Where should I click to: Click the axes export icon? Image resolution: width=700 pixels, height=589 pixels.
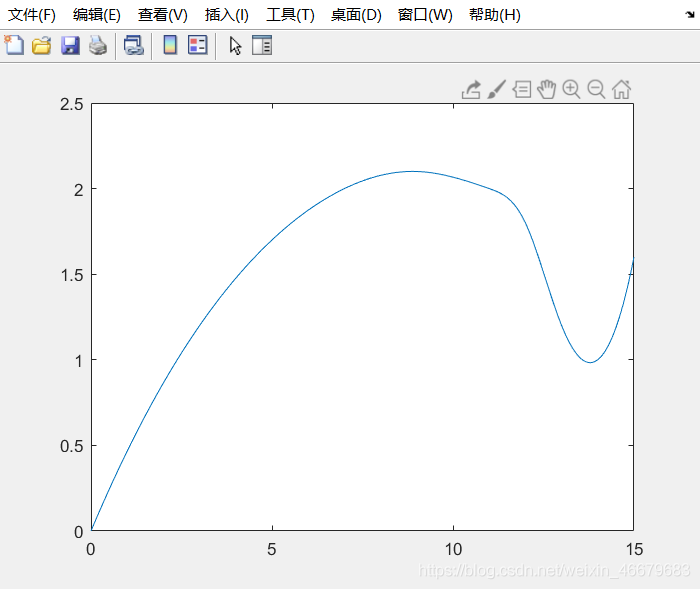pyautogui.click(x=471, y=89)
